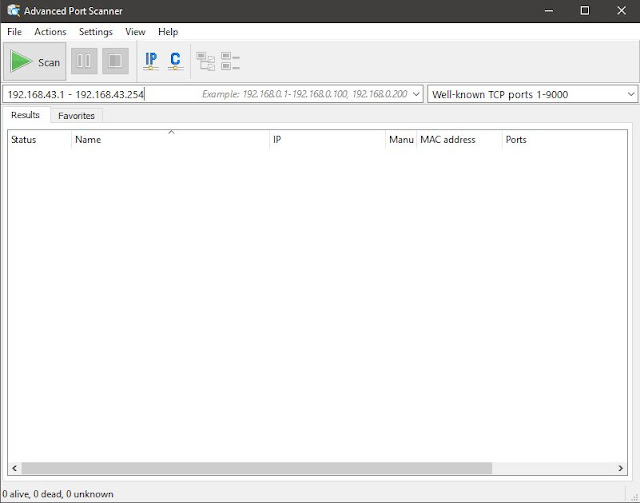Screen dimensions: 640x503
Task: Open the Well-known TCP ports dropdown
Action: pyautogui.click(x=532, y=94)
